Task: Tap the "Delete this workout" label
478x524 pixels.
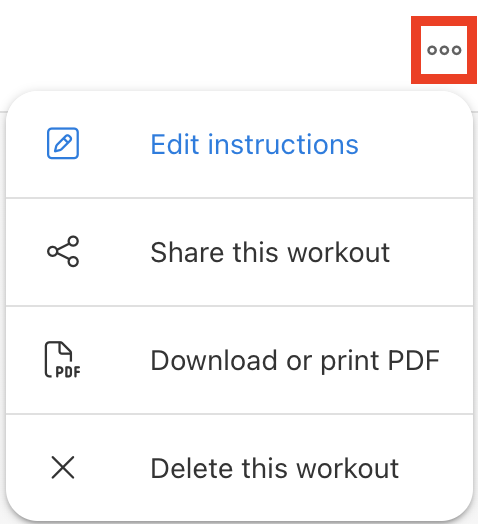Action: point(275,468)
